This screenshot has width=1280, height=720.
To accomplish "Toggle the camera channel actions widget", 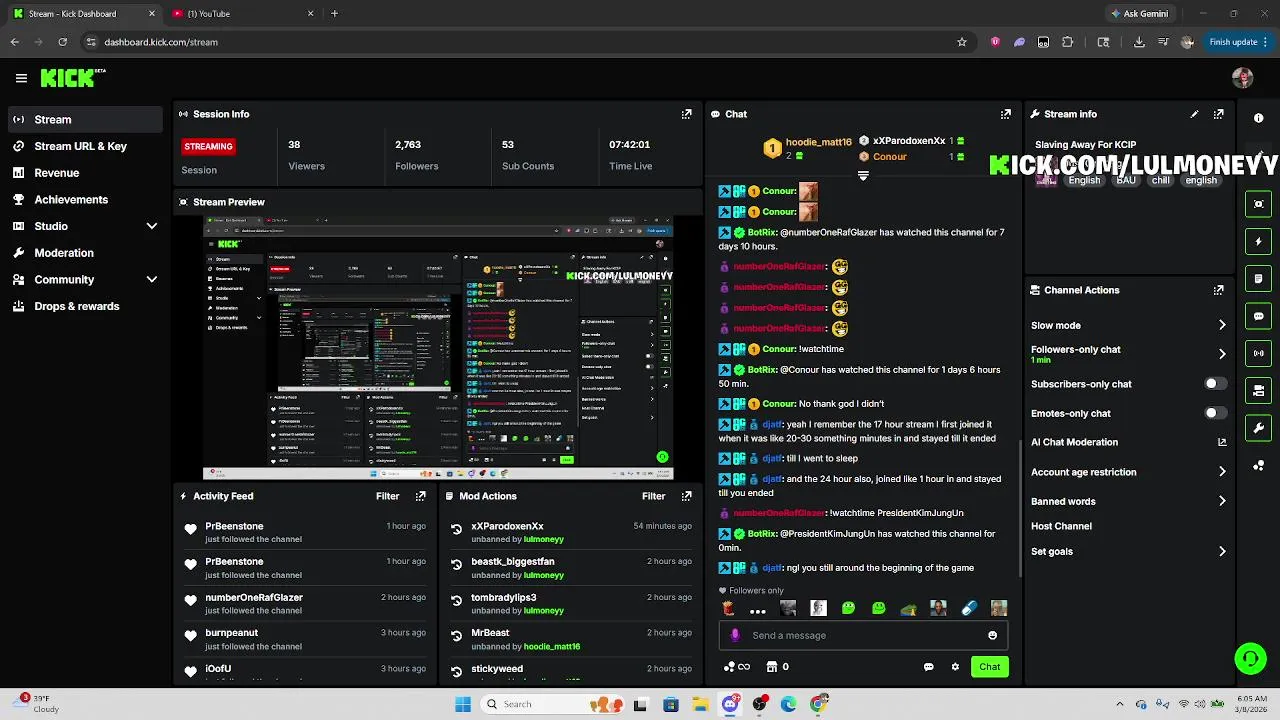I will coord(1258,391).
